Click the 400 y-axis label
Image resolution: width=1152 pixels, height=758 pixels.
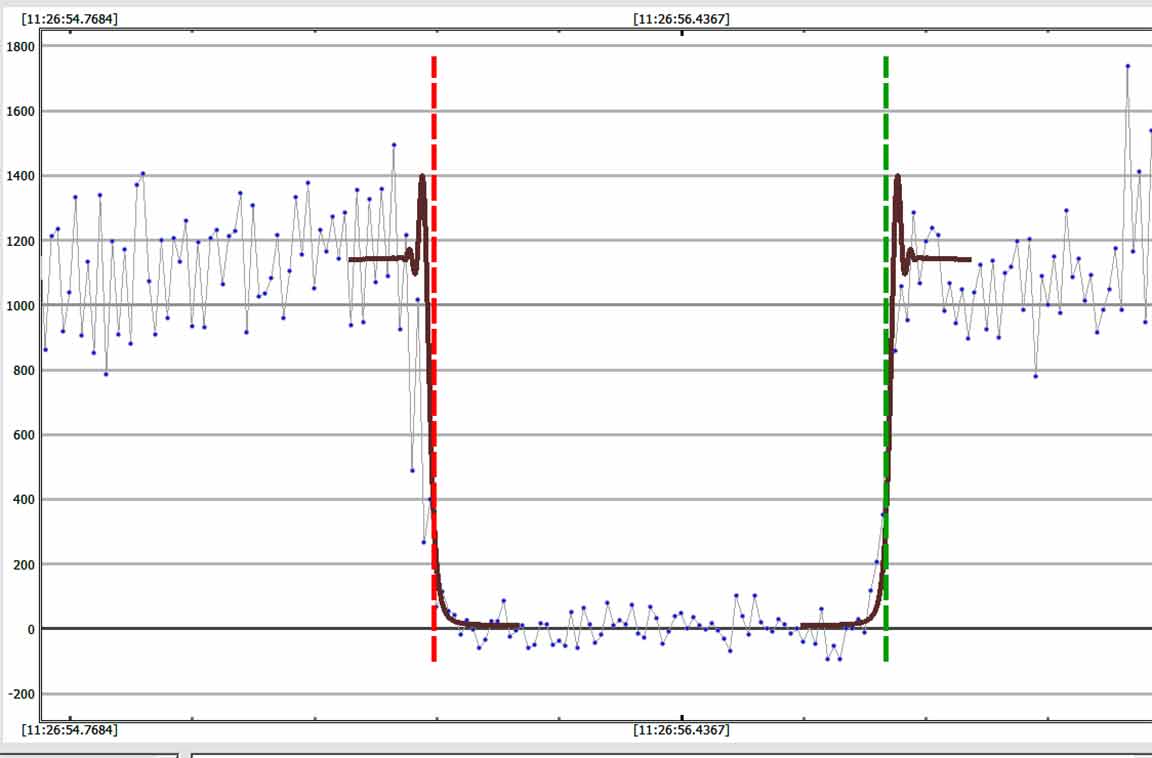pos(24,500)
